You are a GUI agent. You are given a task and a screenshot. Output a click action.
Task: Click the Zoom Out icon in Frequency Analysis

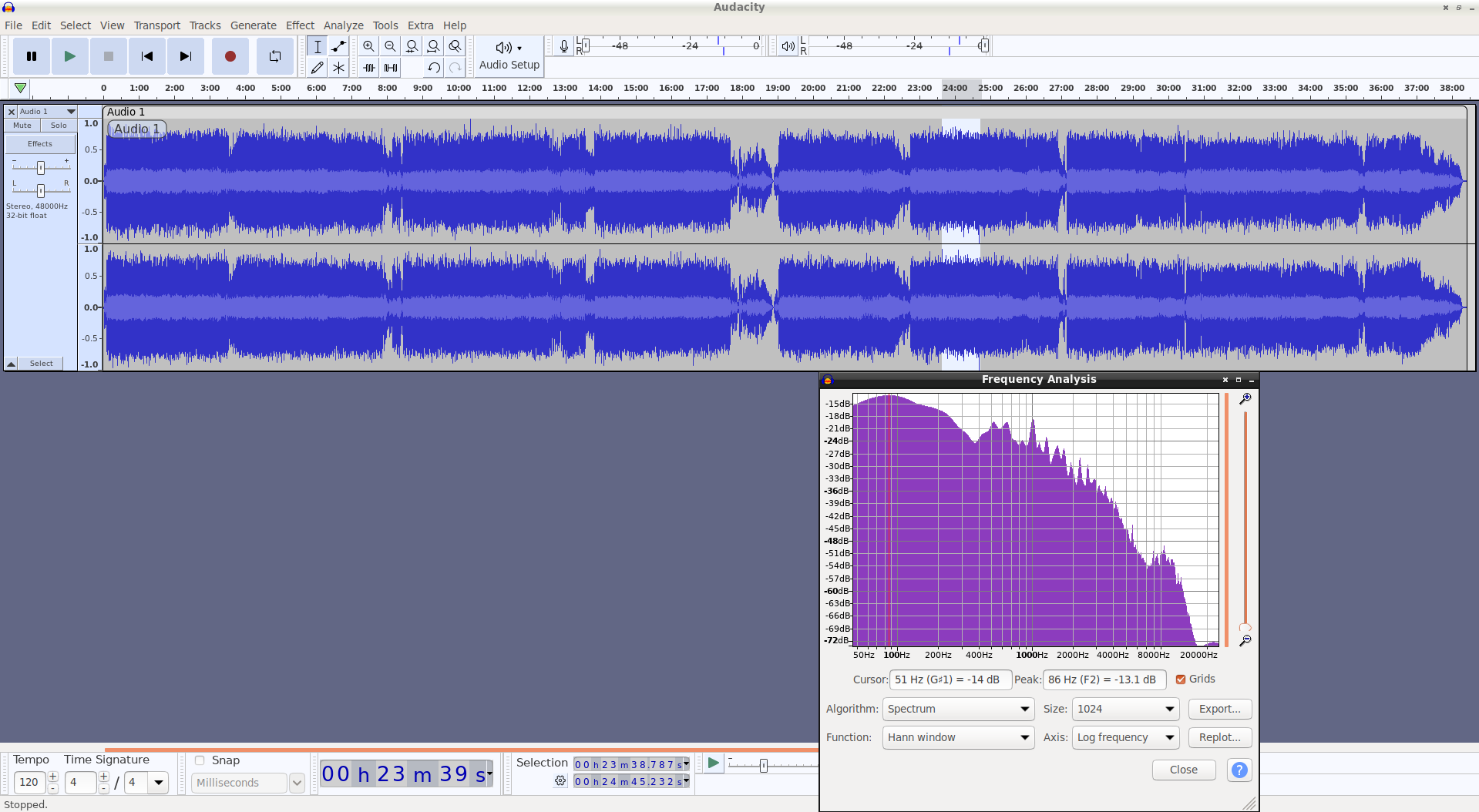pos(1245,641)
